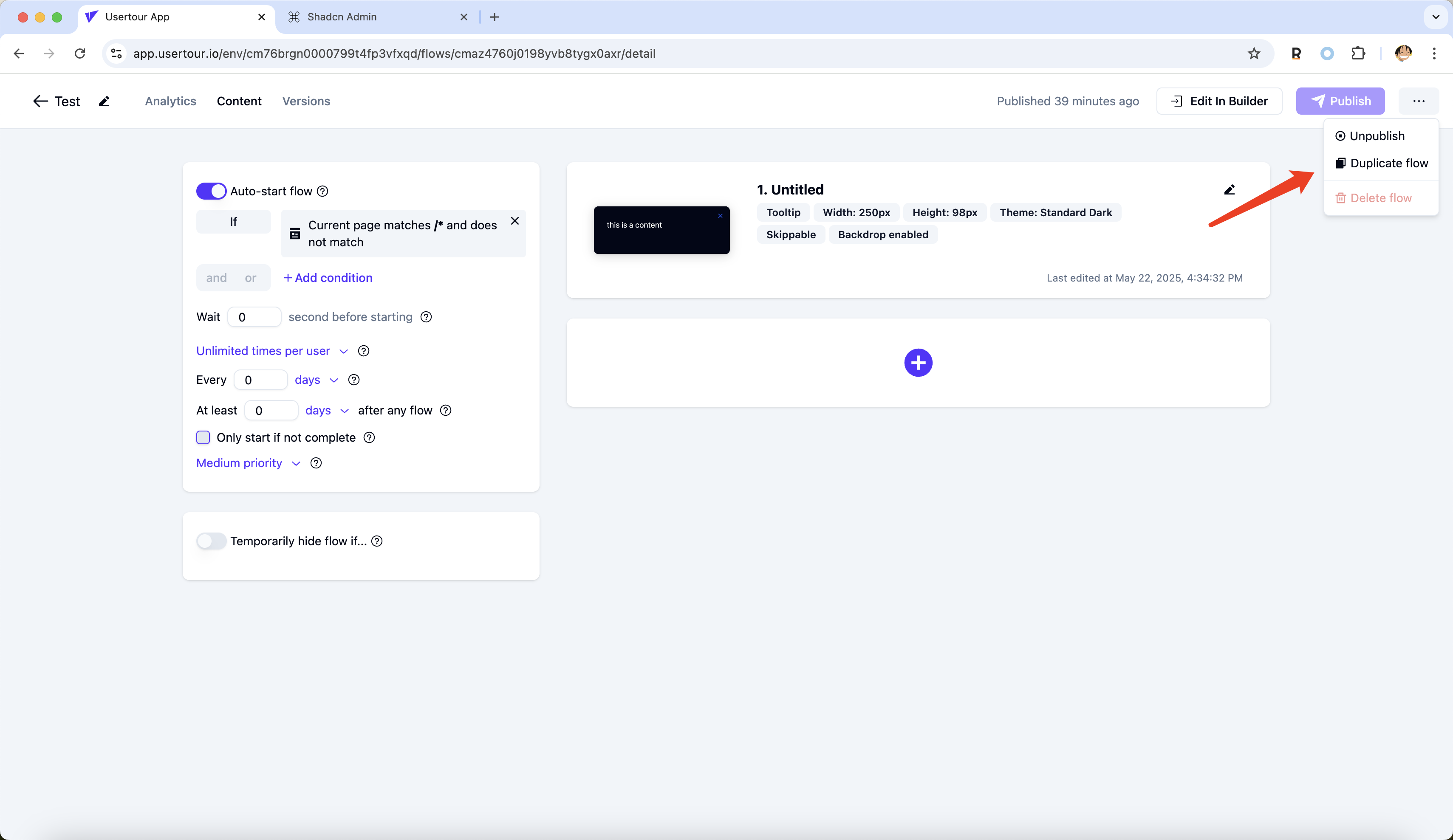1453x840 pixels.
Task: Switch to the Versions tab
Action: (x=306, y=101)
